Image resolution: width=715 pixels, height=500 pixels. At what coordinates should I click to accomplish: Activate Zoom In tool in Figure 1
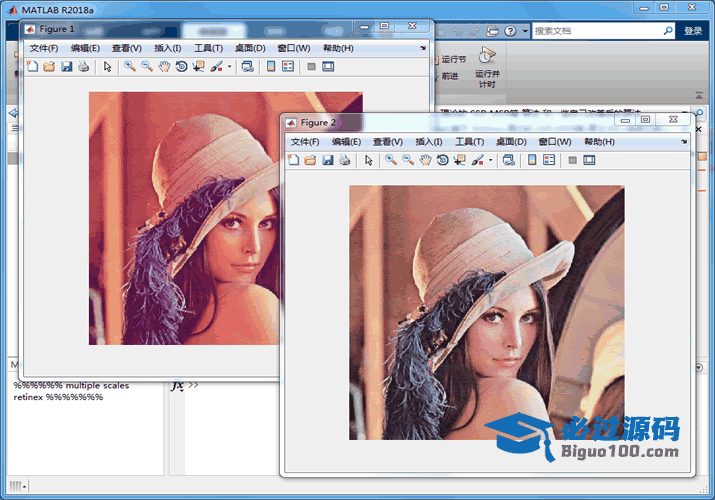pos(130,67)
